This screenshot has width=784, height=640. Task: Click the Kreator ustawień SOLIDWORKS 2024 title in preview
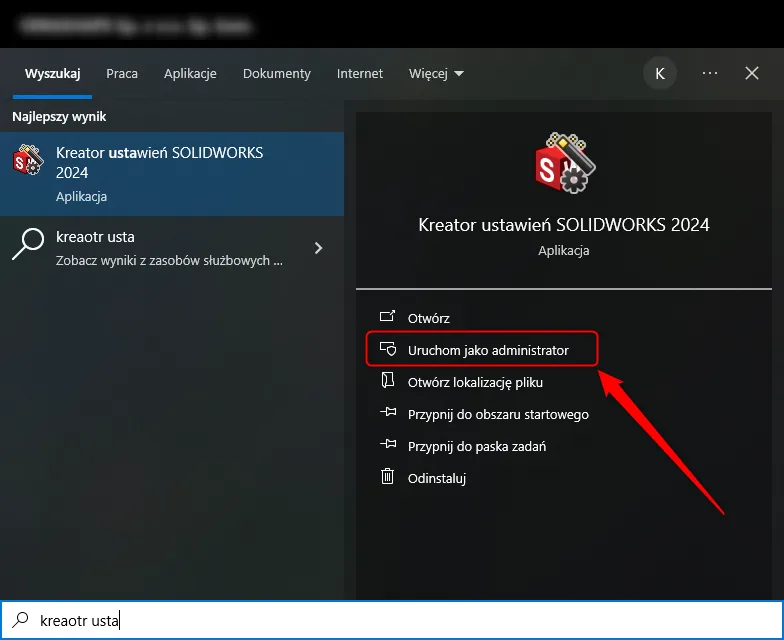564,224
